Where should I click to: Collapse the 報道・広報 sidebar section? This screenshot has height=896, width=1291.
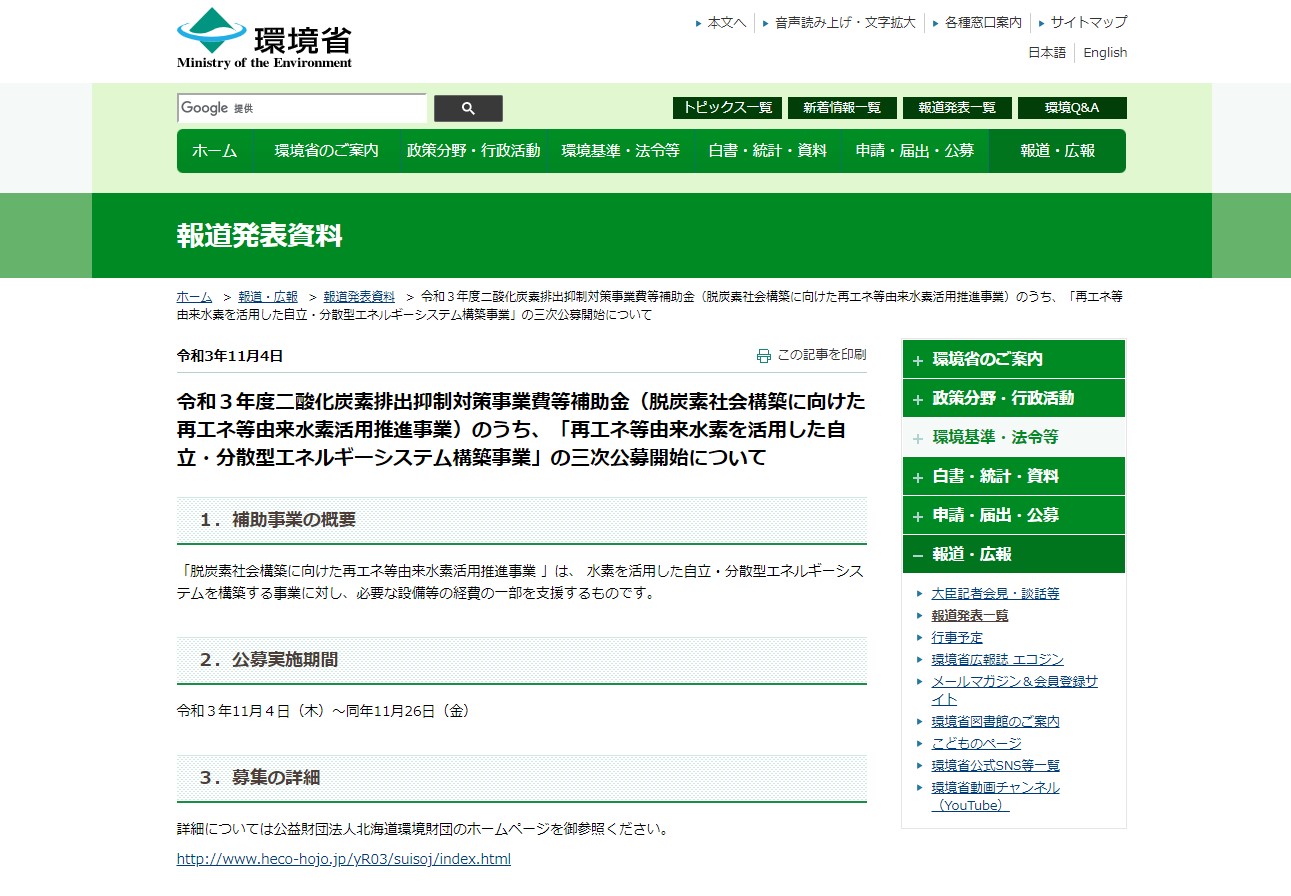tap(1013, 554)
